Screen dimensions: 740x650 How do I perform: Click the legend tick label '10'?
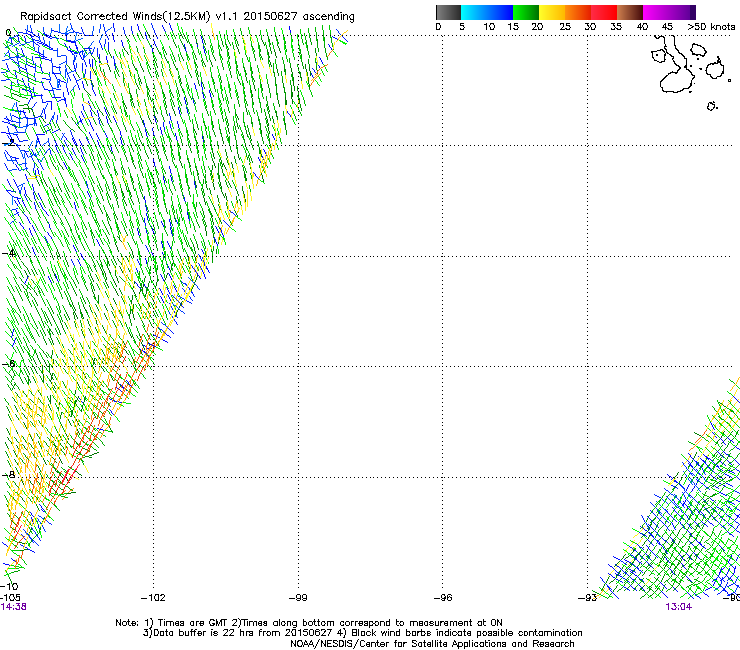[489, 27]
